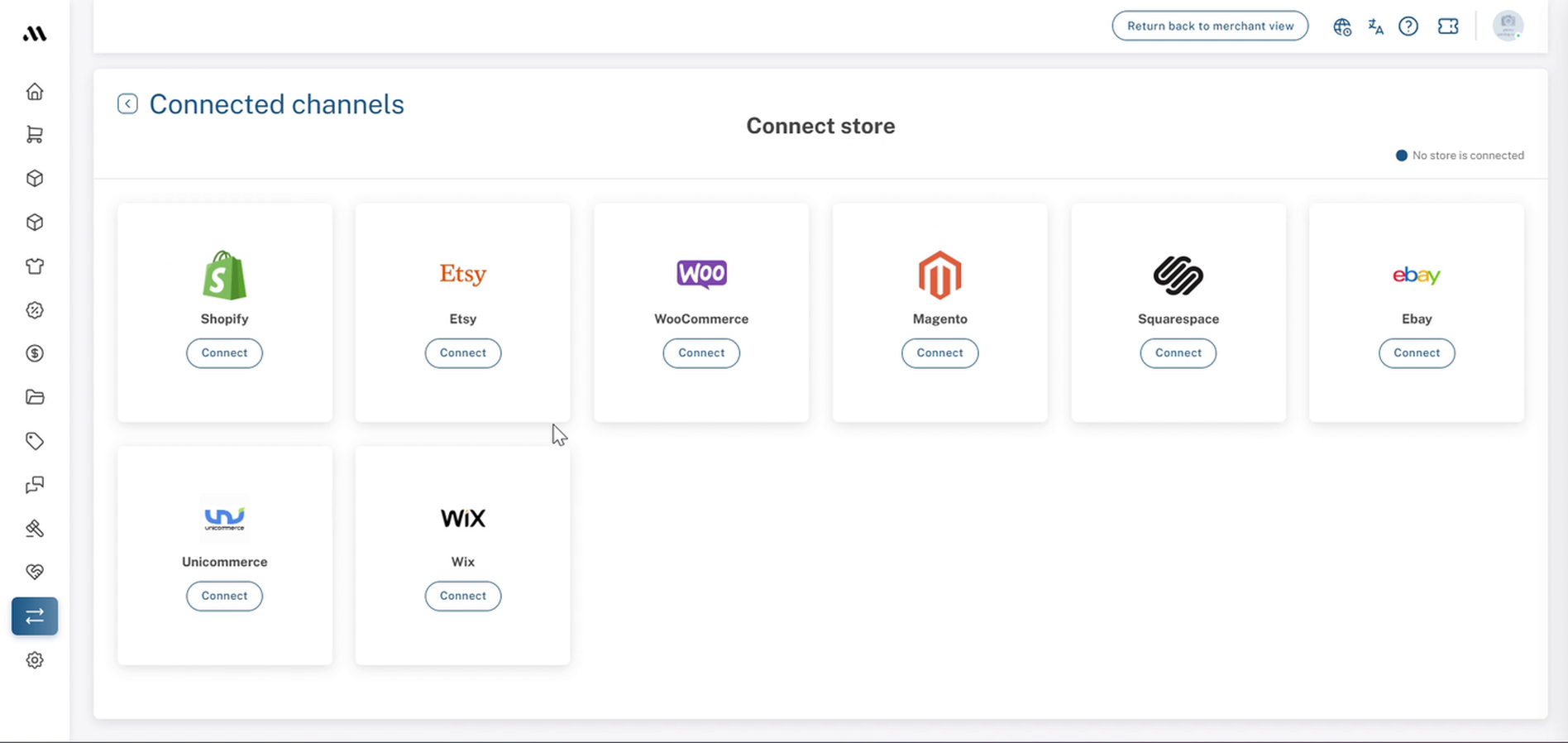Screen dimensions: 1568x743
Task: Connect the Ebay channel
Action: tap(1417, 353)
